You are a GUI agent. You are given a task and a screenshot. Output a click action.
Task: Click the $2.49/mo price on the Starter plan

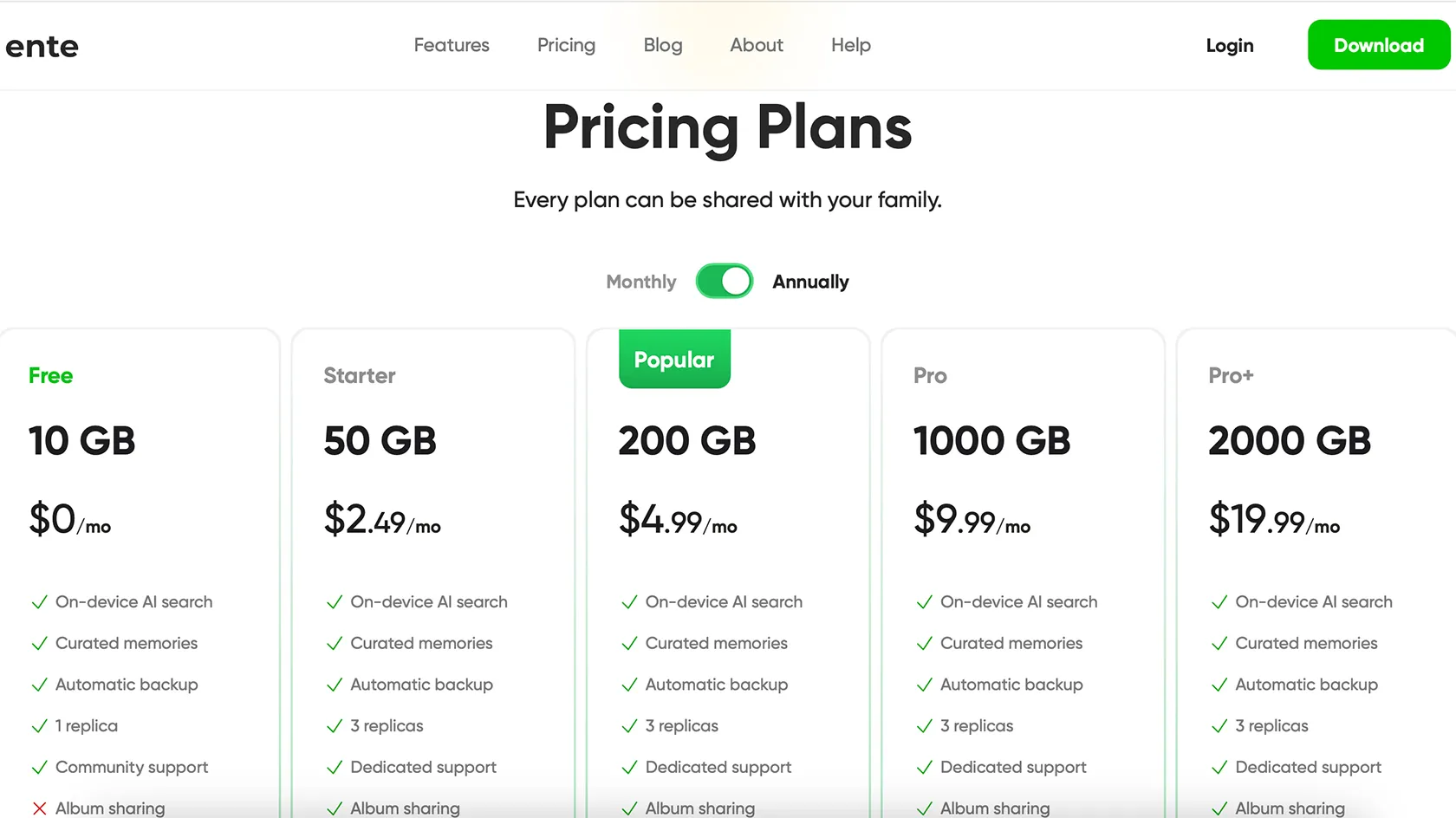coord(381,520)
